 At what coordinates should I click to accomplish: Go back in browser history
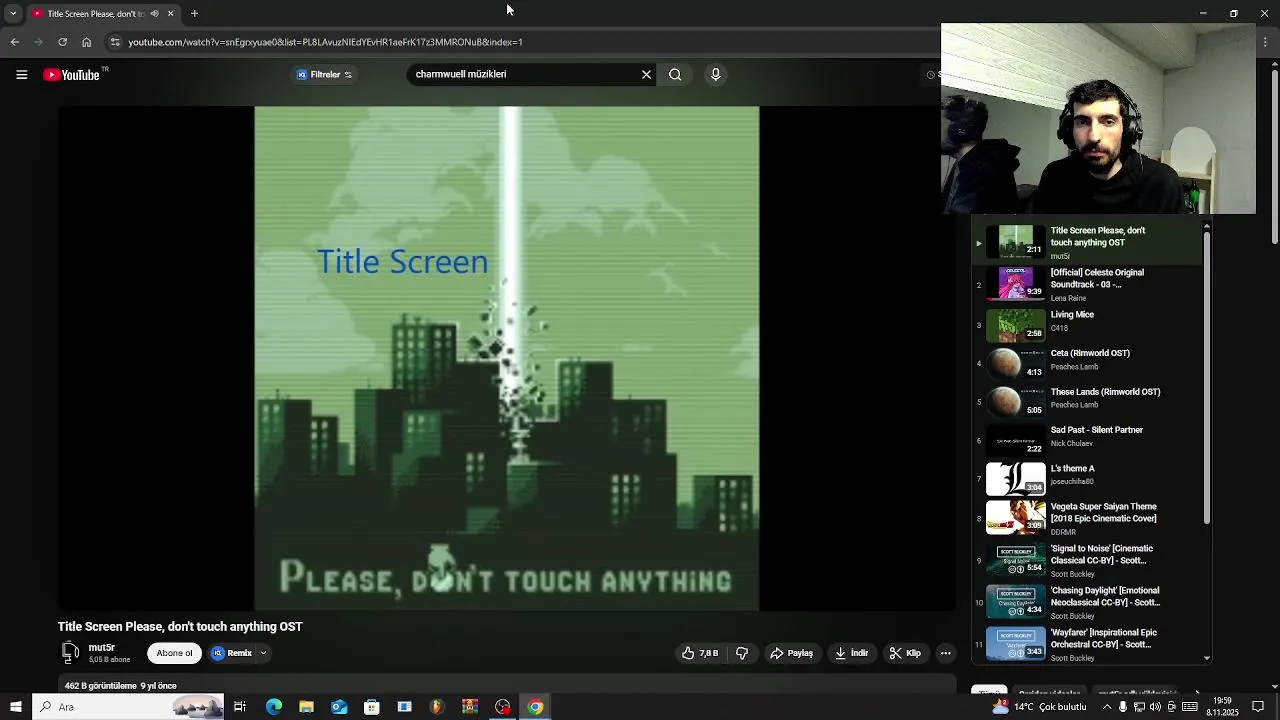coord(14,42)
